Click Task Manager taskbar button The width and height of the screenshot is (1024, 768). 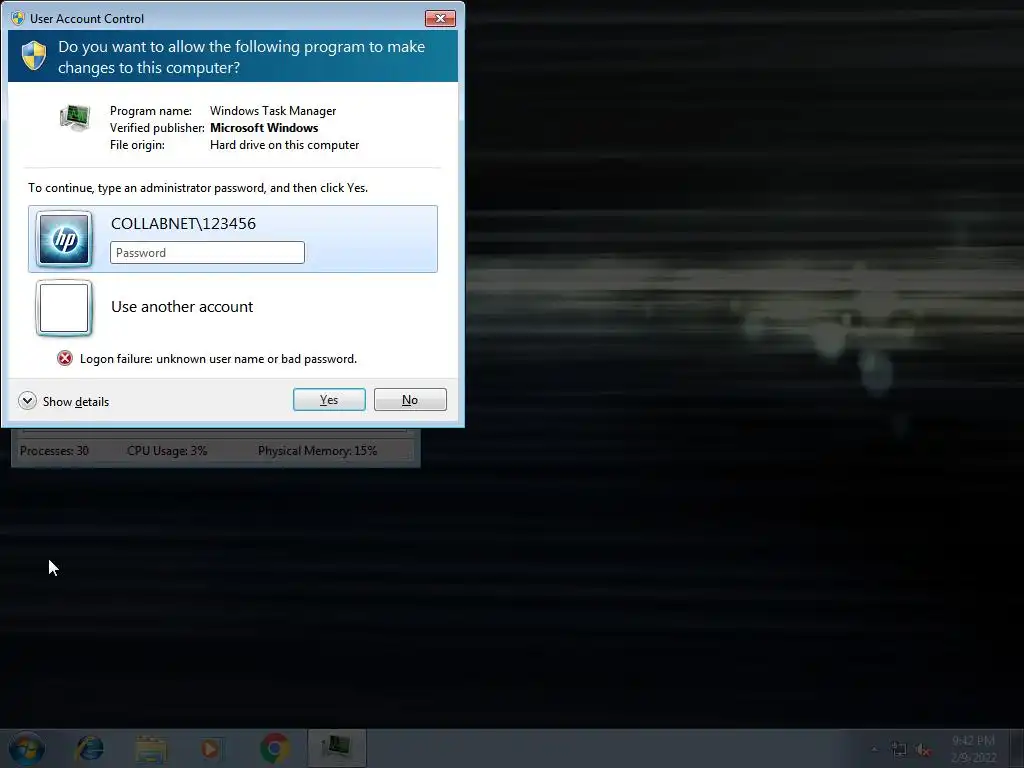[x=337, y=748]
